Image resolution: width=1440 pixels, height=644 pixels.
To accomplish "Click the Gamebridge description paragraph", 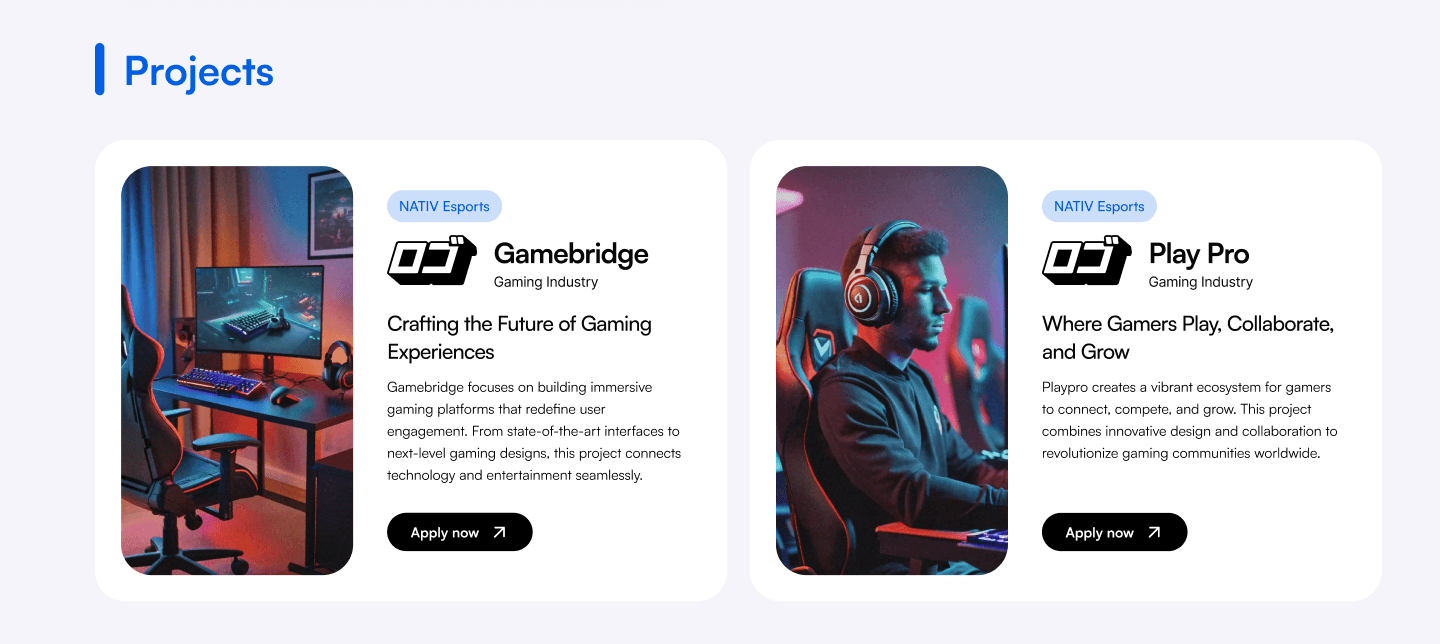I will pyautogui.click(x=534, y=431).
